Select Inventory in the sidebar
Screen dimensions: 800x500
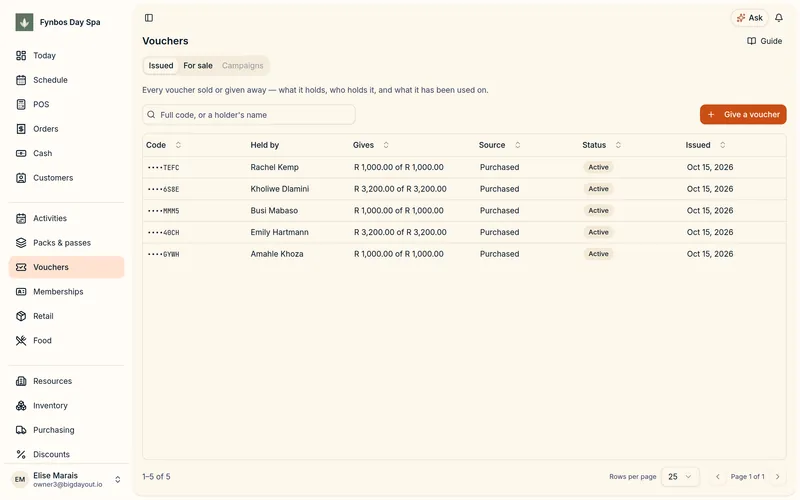click(x=66, y=405)
